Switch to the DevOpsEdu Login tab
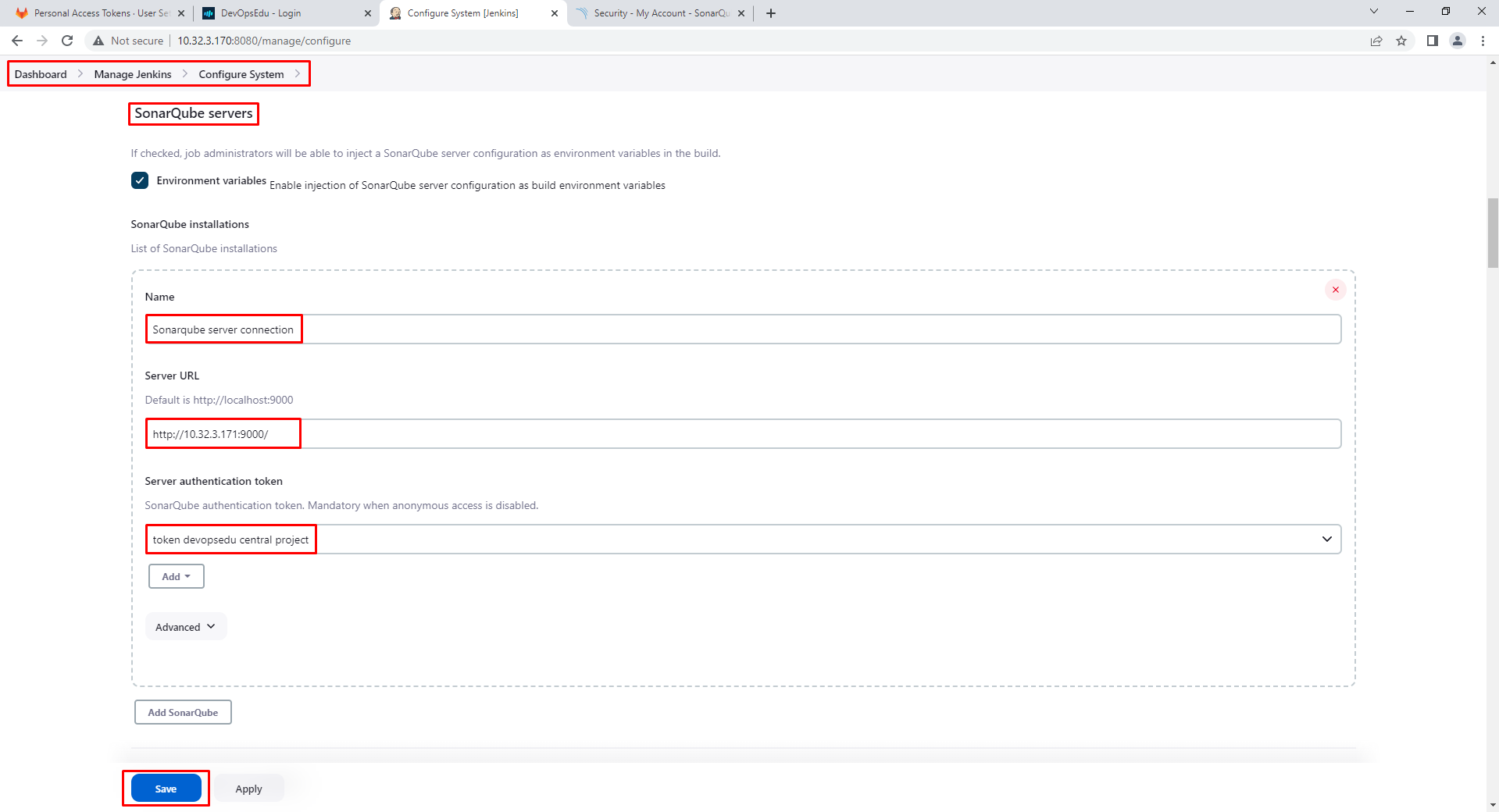 (x=285, y=13)
